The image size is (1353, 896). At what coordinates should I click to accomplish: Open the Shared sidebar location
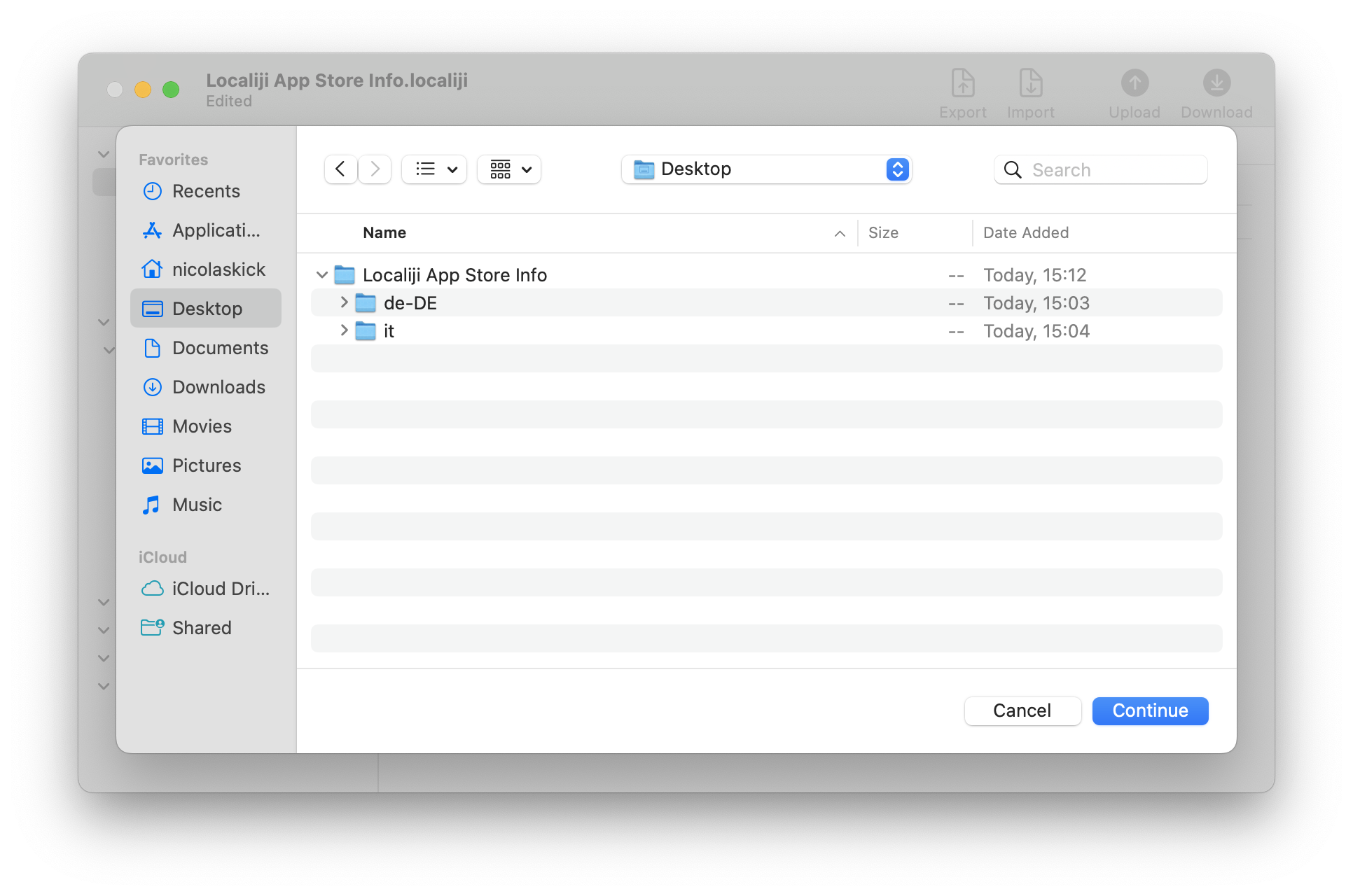click(206, 628)
